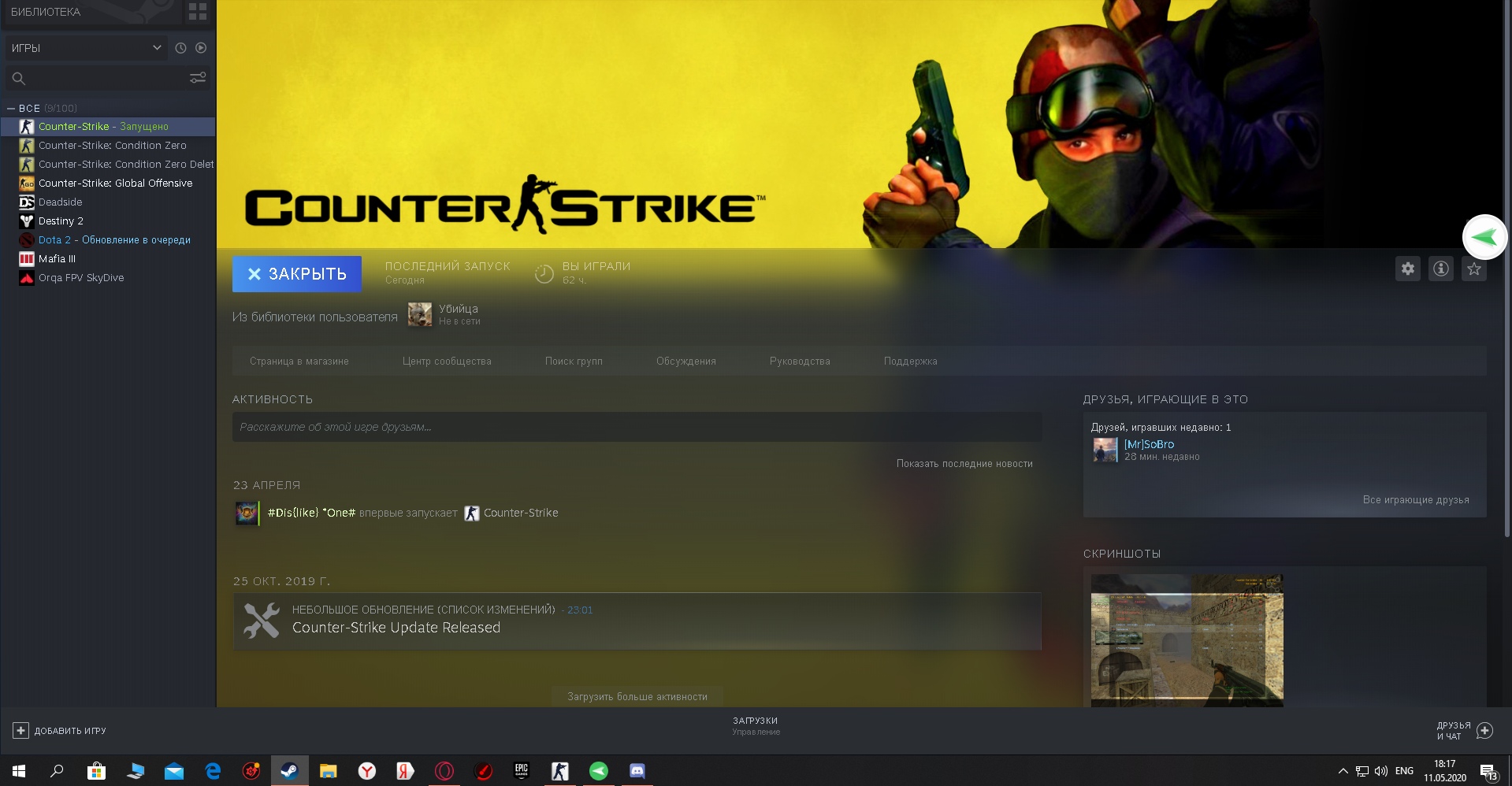Click the add game plus icon
Image resolution: width=1512 pixels, height=786 pixels.
click(20, 731)
